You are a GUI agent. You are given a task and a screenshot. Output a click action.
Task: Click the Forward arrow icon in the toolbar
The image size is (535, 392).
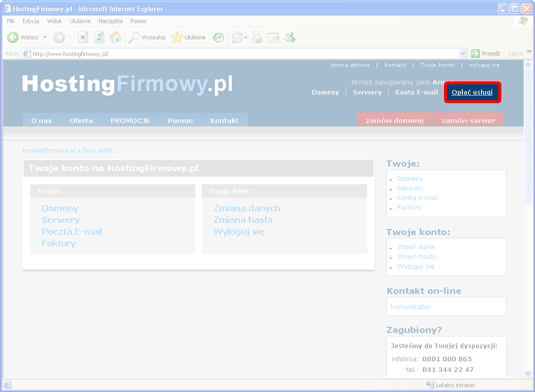tap(59, 37)
